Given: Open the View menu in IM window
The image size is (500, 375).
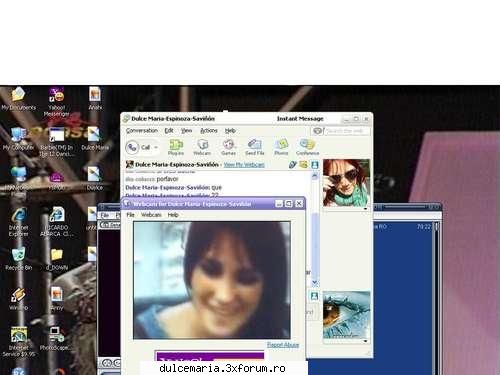Looking at the screenshot, I should [187, 131].
